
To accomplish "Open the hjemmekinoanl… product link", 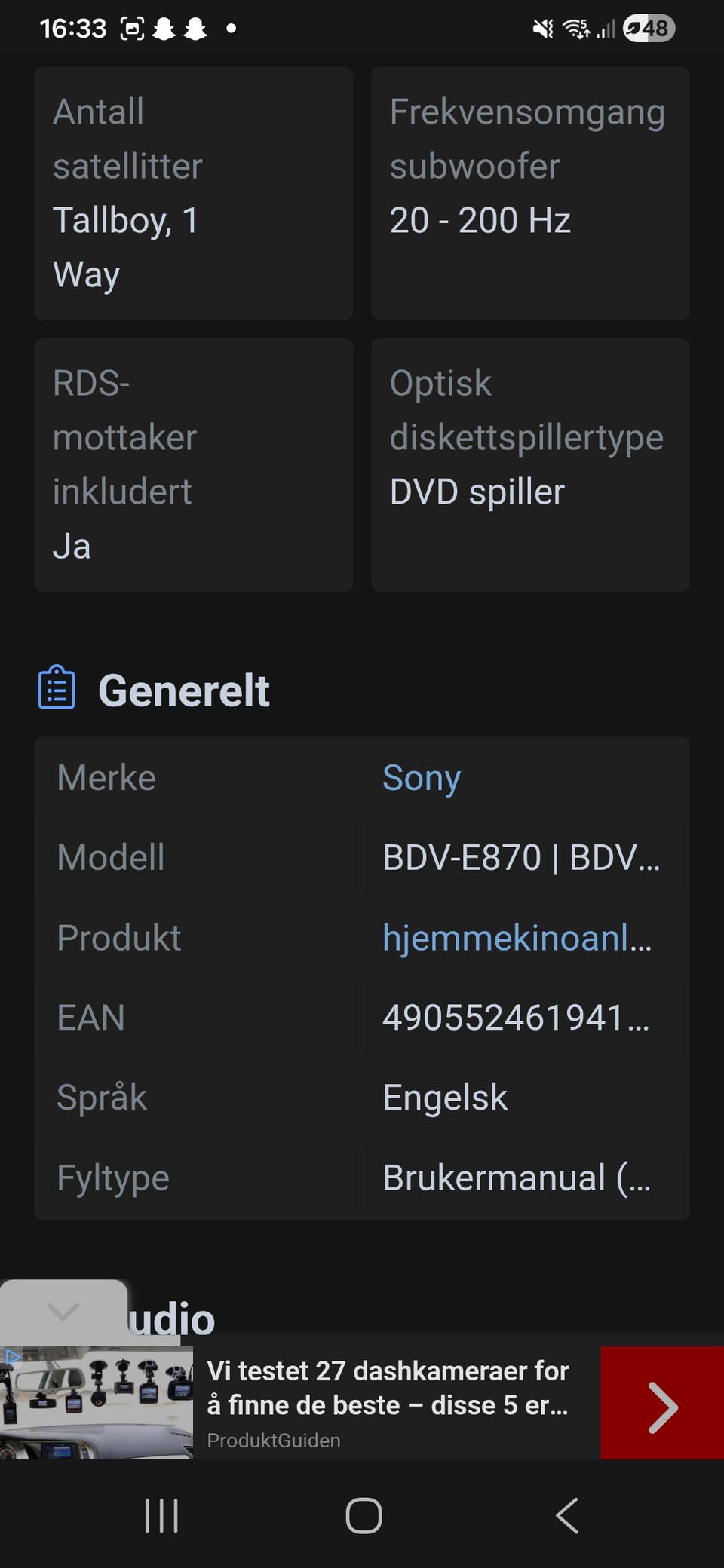I will coord(517,938).
